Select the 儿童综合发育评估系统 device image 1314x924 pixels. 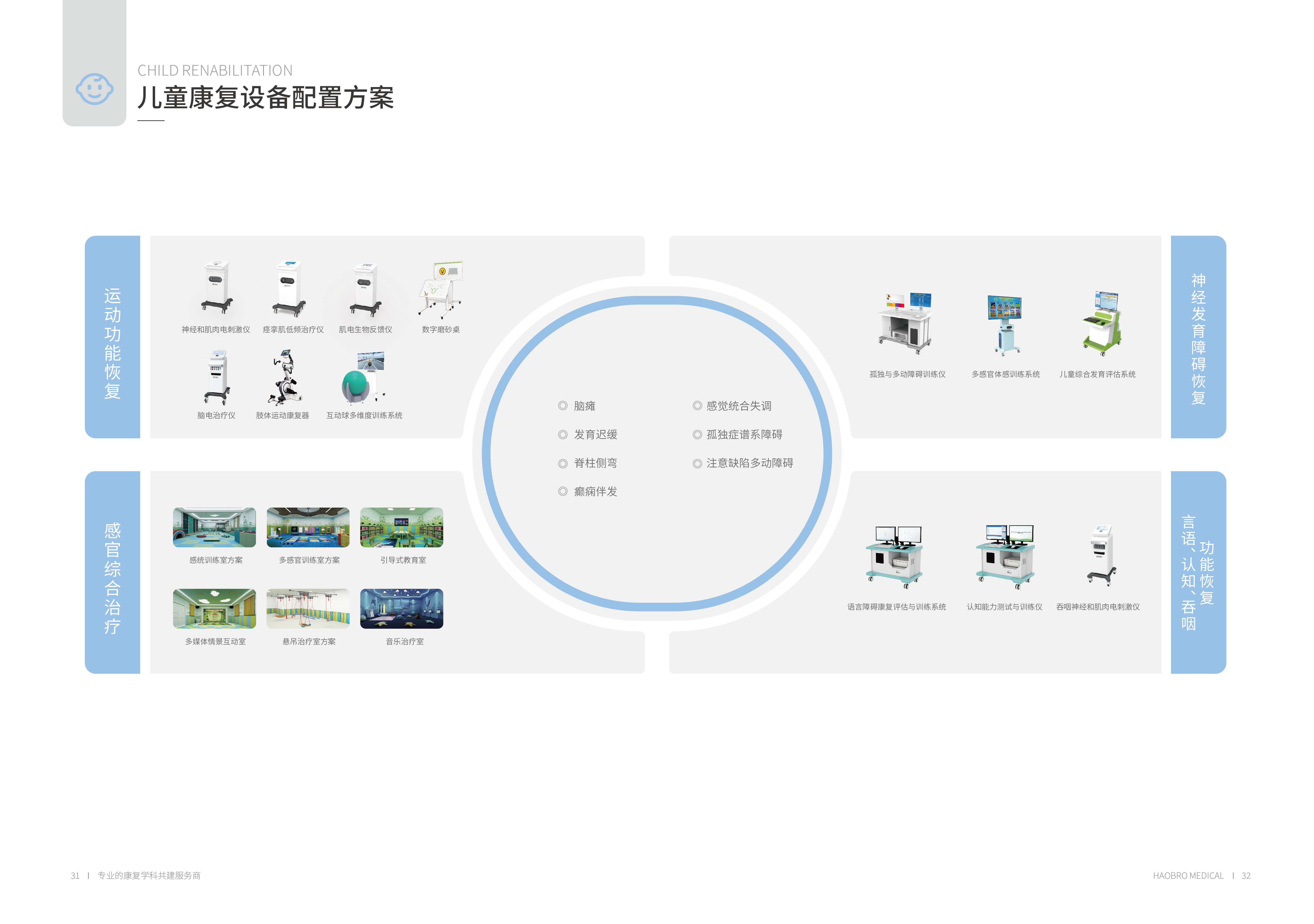1101,323
